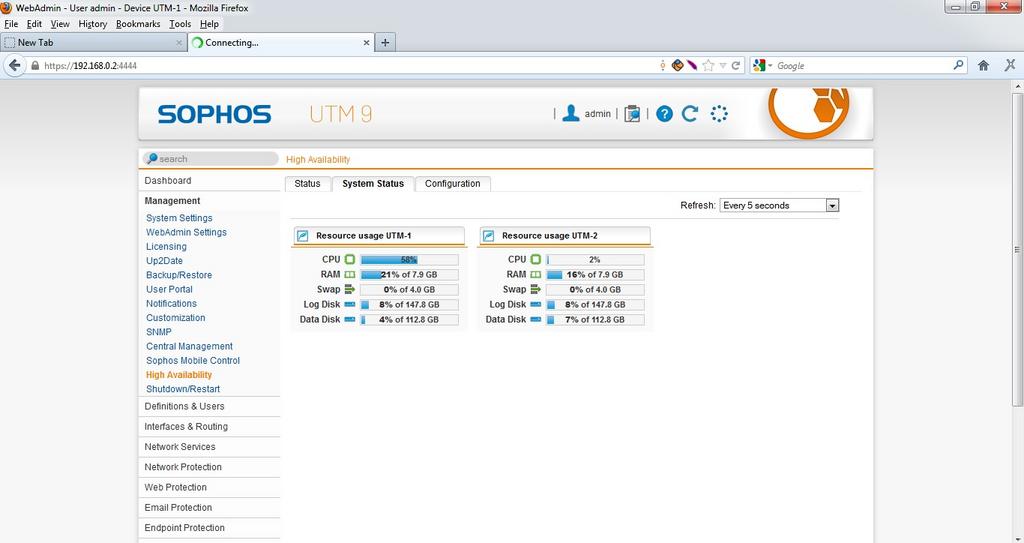The width and height of the screenshot is (1024, 543).
Task: Open the Configuration tab
Action: (x=453, y=184)
